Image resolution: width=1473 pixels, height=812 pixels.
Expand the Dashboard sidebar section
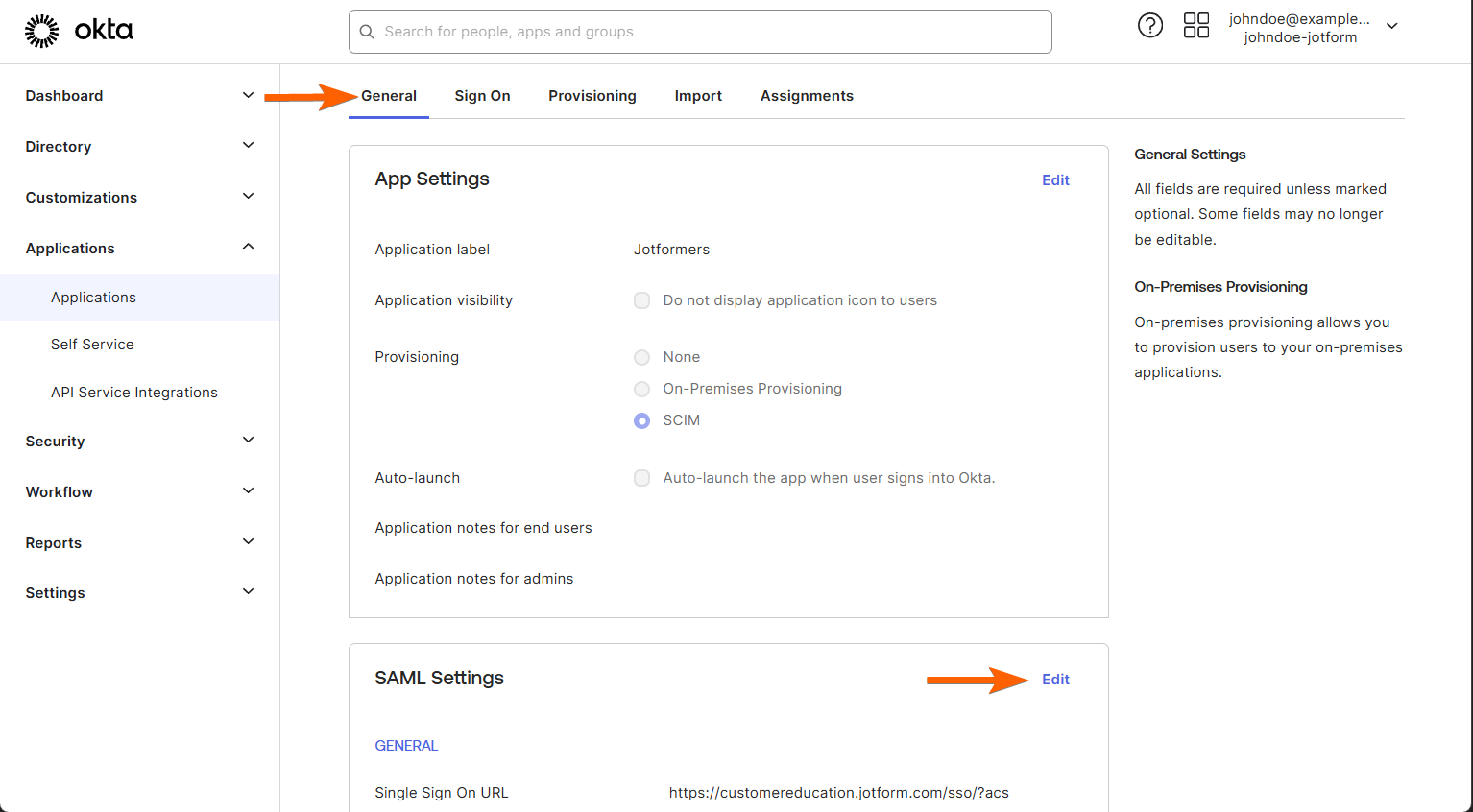(248, 95)
